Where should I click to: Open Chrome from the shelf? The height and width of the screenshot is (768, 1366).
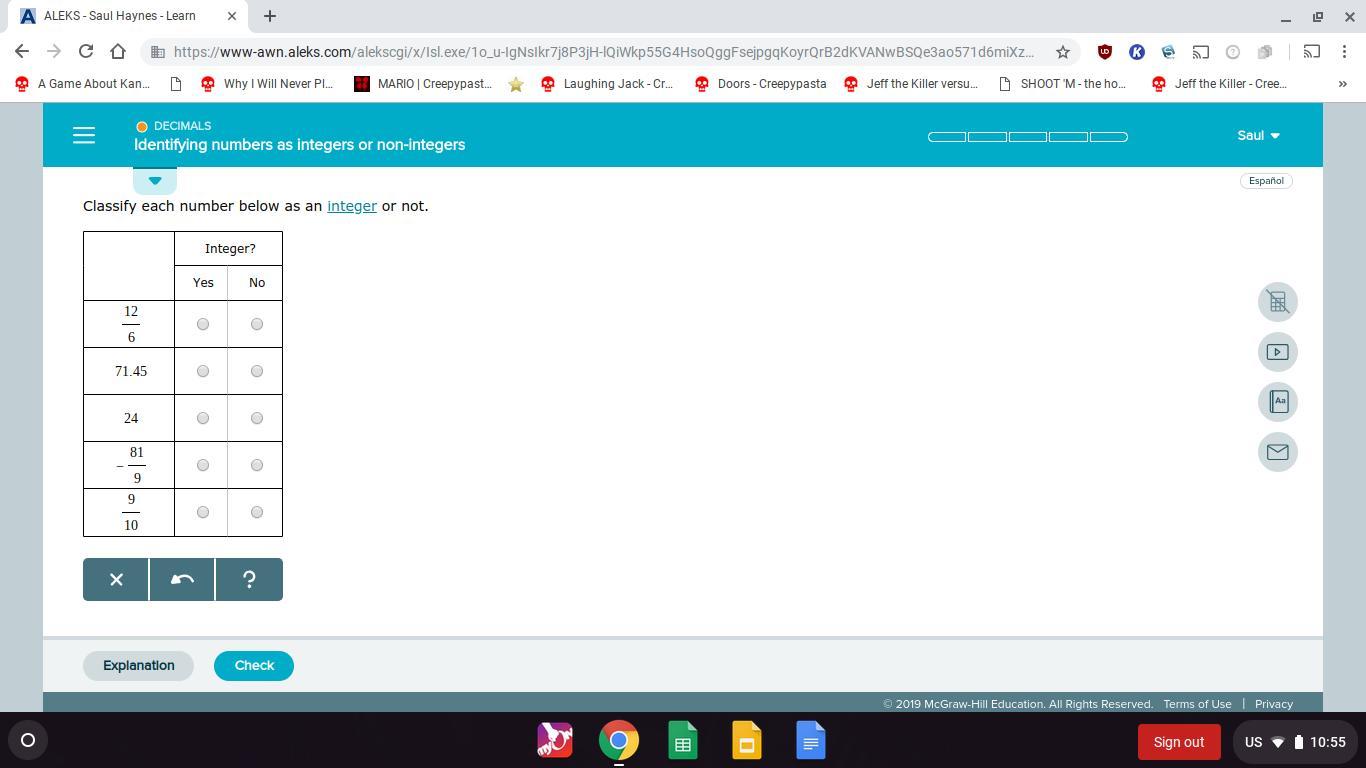click(619, 741)
